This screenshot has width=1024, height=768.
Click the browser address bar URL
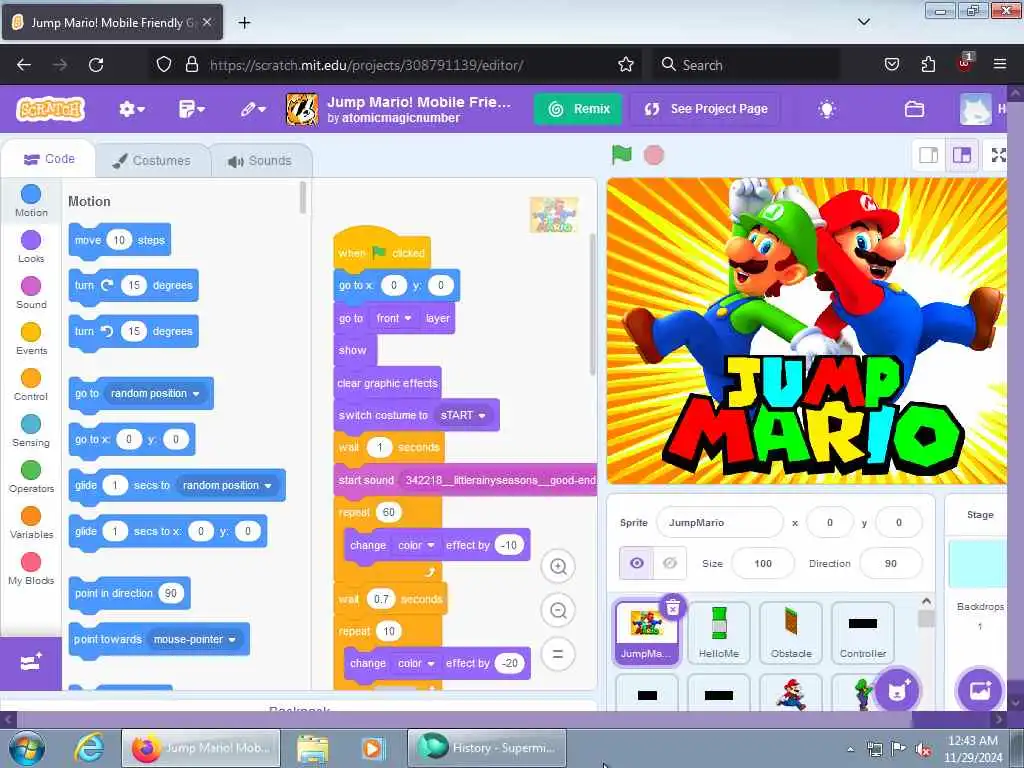click(x=366, y=65)
